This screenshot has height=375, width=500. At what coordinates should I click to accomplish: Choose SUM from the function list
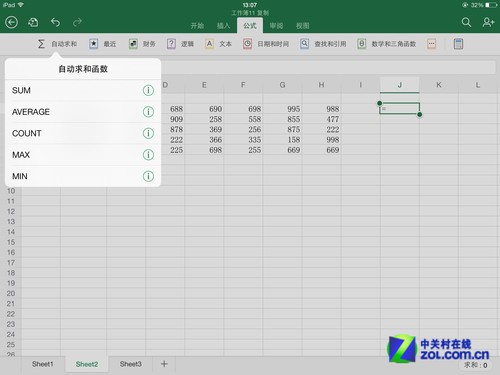pyautogui.click(x=83, y=90)
